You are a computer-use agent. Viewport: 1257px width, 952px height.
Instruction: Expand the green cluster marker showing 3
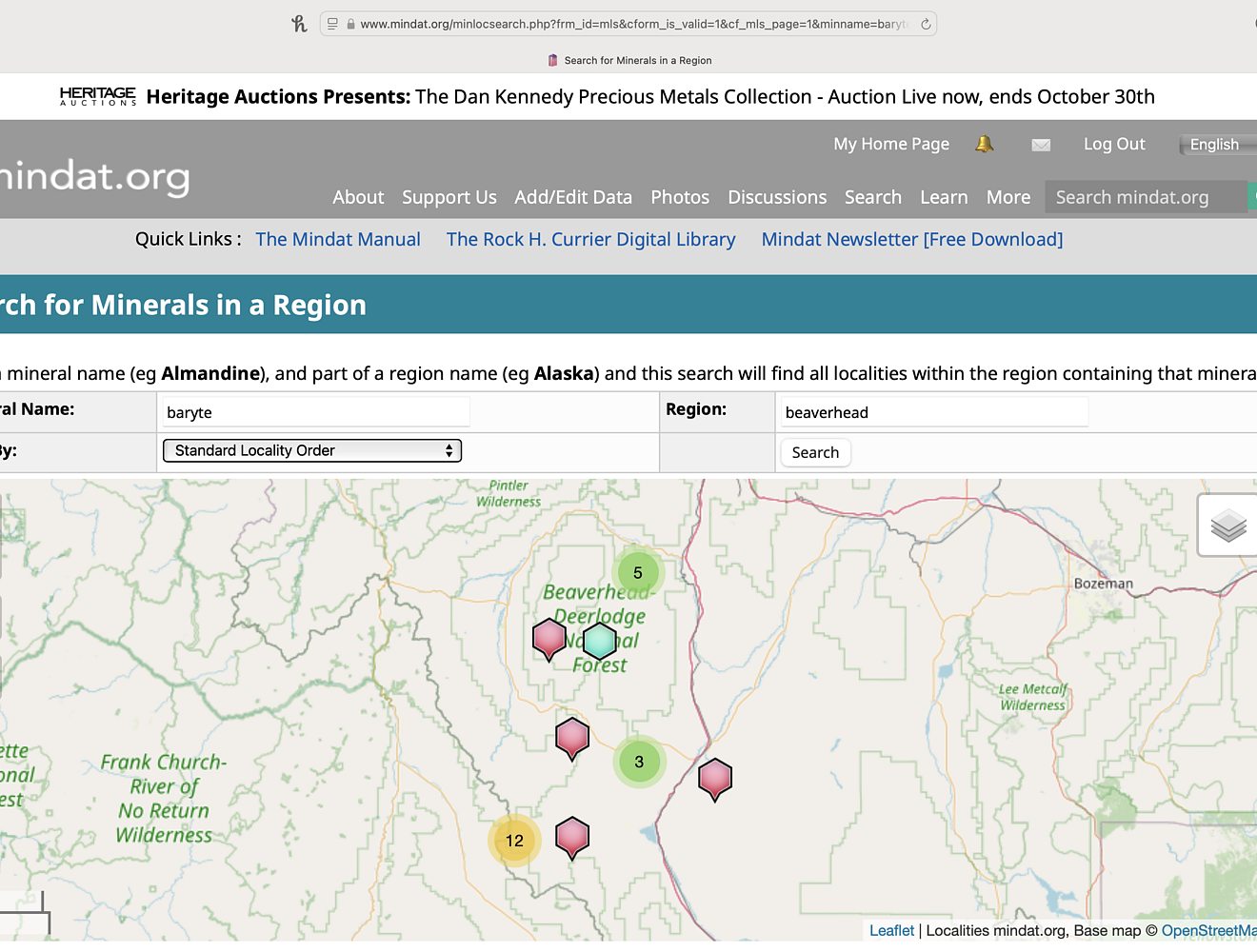(639, 762)
